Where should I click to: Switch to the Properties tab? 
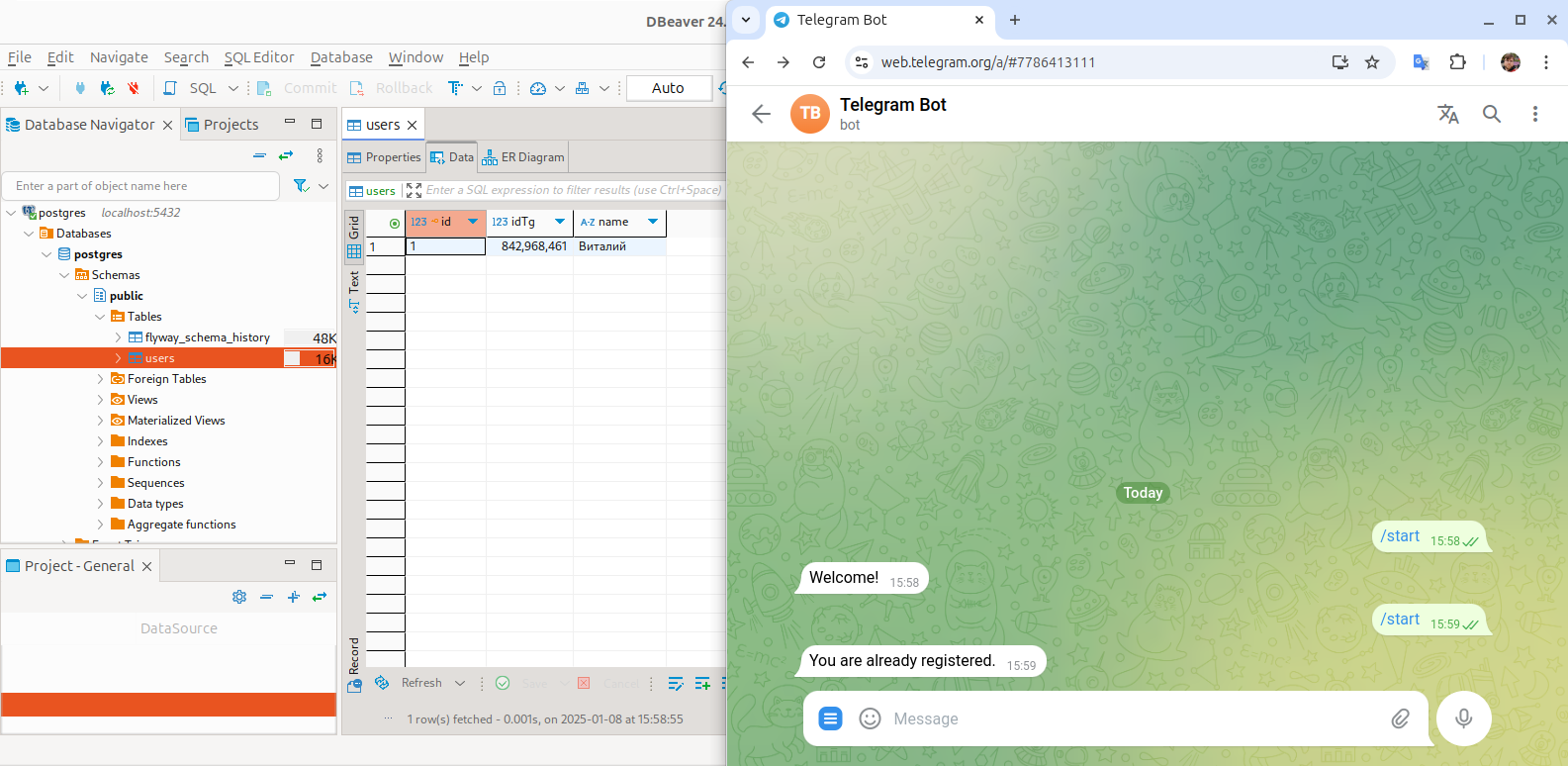(384, 157)
